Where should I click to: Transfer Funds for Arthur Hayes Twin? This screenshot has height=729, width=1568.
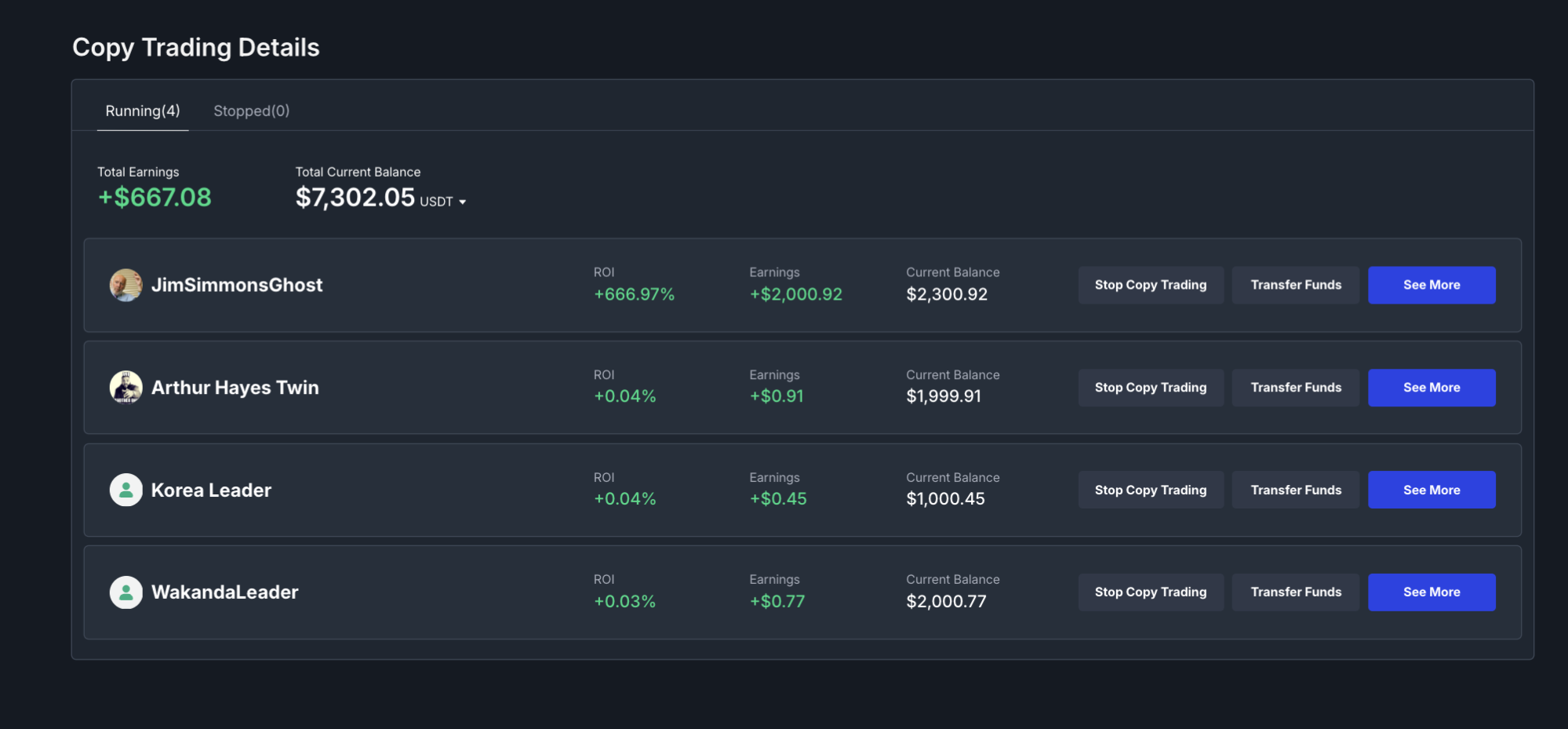point(1295,388)
